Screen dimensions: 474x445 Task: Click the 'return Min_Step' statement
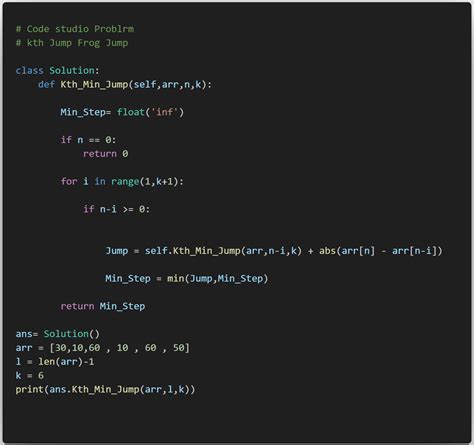point(103,306)
